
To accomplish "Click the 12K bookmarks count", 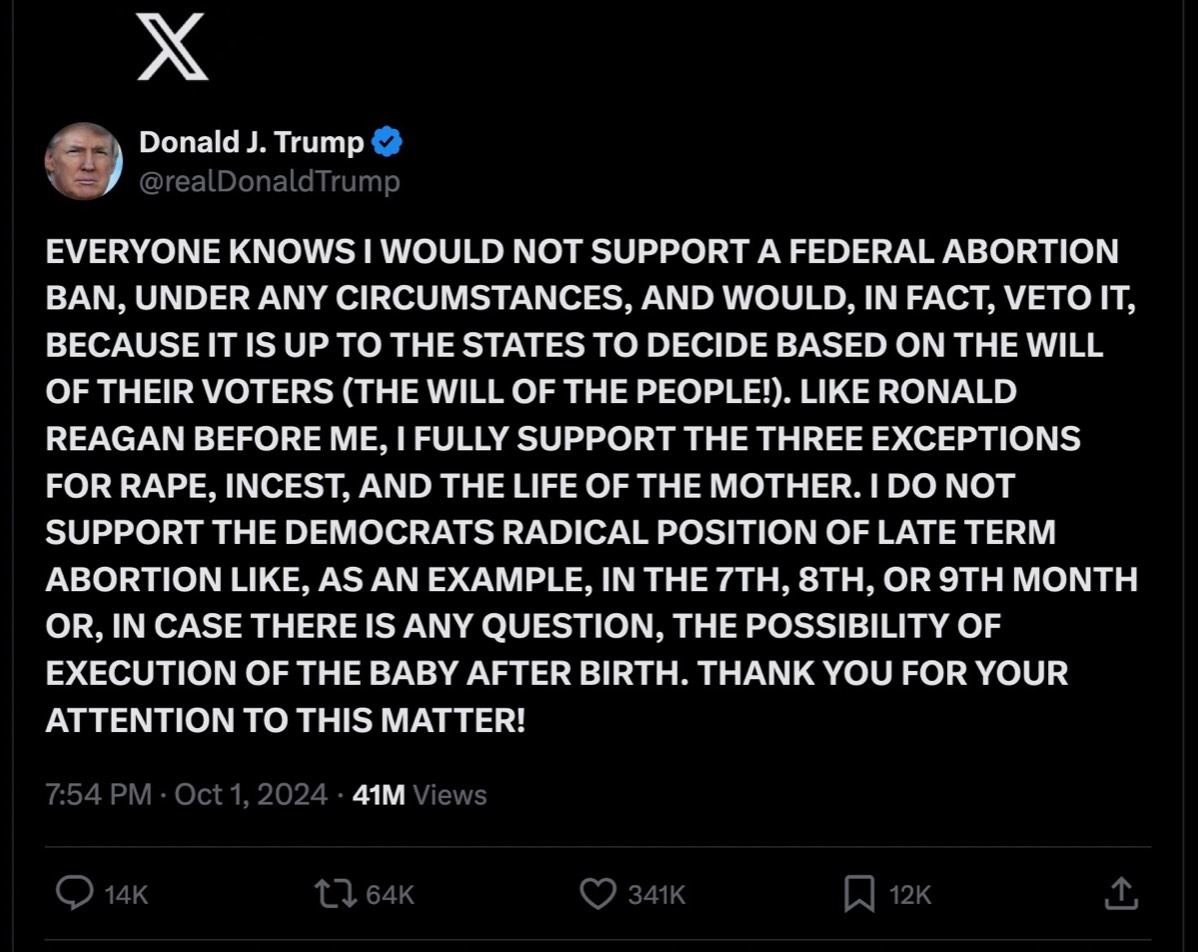I will [910, 895].
